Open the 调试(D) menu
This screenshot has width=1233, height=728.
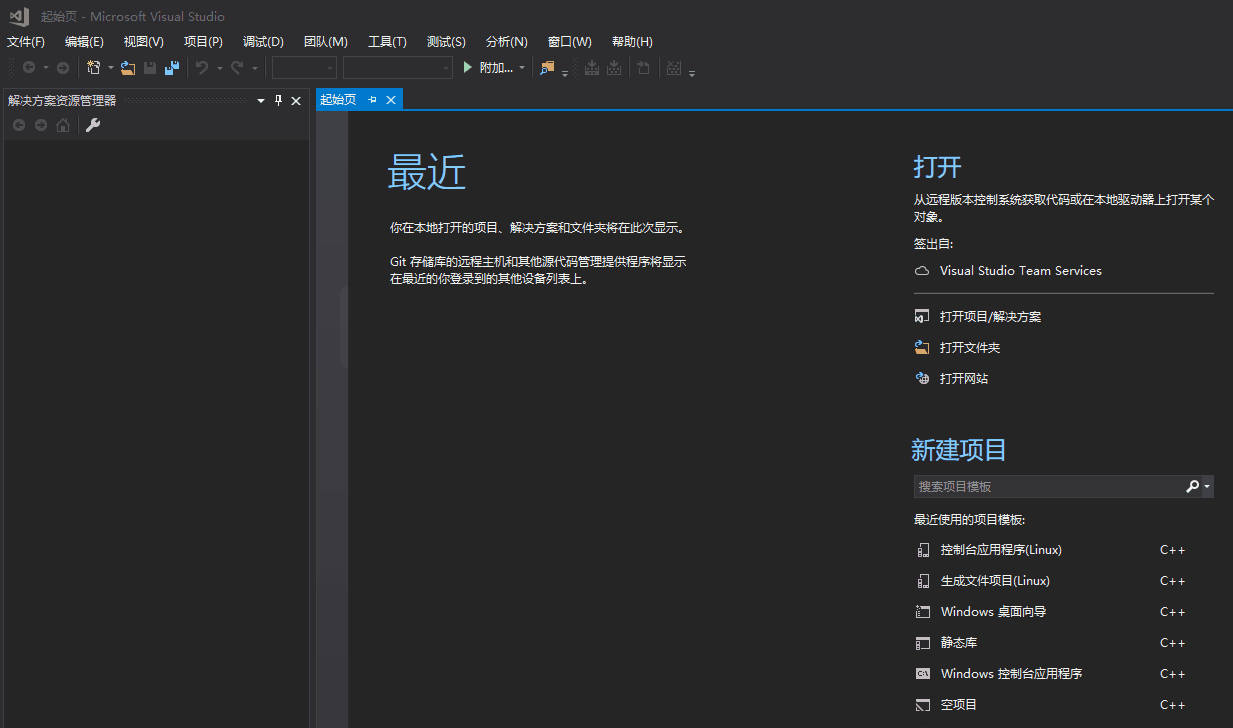coord(263,42)
